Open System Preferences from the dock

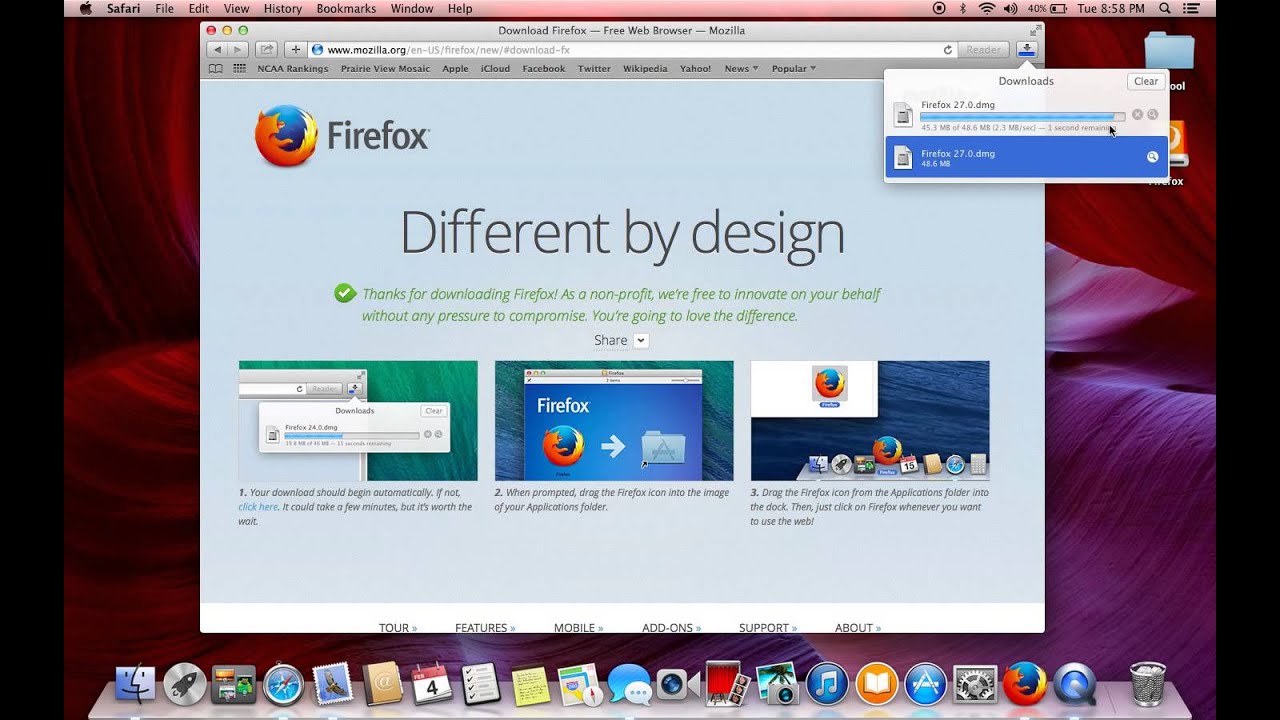[975, 684]
